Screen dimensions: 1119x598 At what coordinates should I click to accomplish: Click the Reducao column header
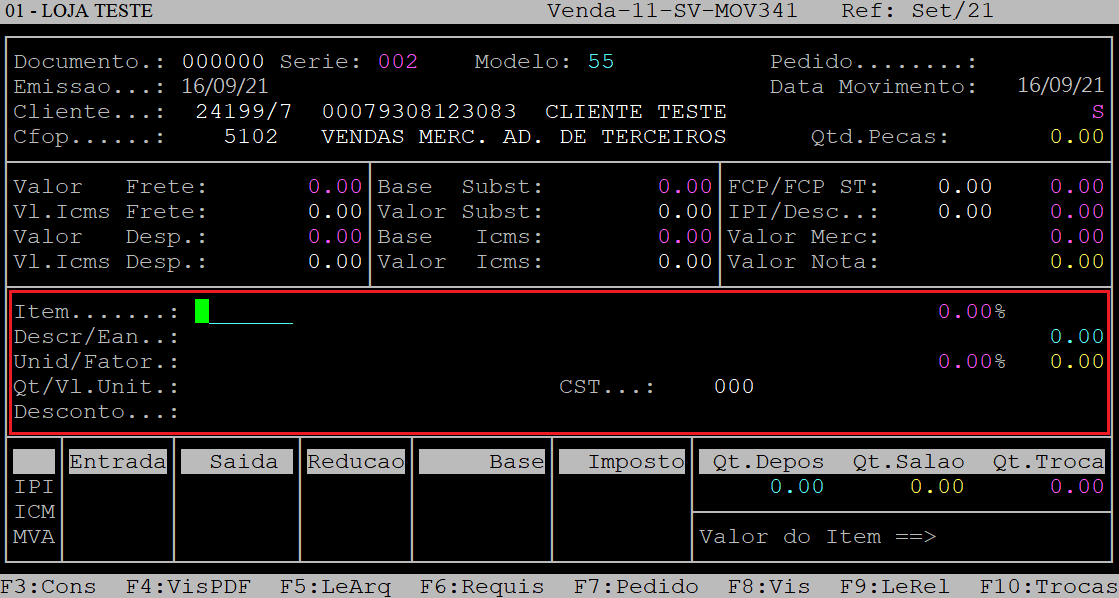[355, 462]
